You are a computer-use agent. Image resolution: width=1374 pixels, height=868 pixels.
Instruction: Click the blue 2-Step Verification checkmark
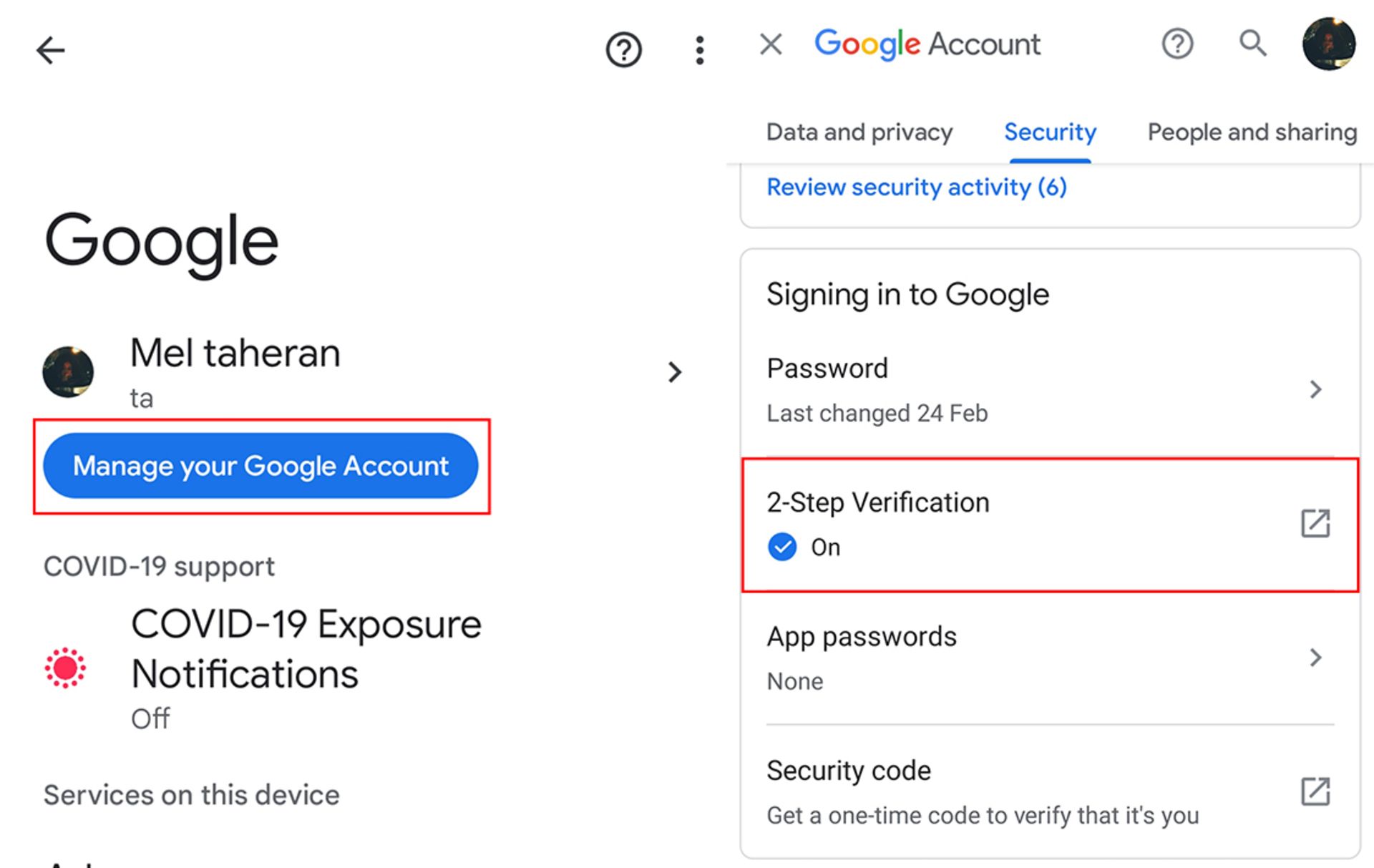pos(782,547)
